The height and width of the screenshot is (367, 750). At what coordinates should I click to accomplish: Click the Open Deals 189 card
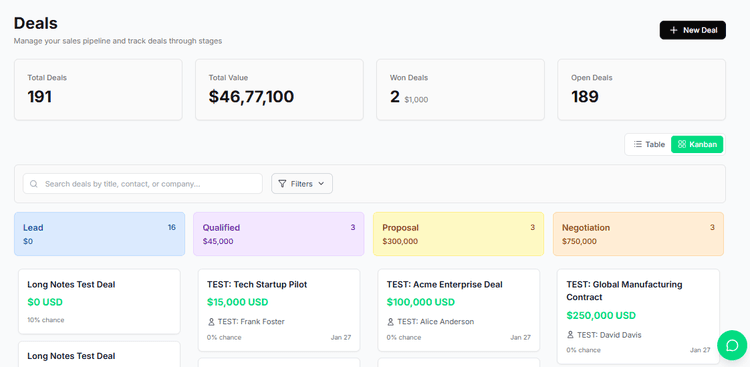641,89
